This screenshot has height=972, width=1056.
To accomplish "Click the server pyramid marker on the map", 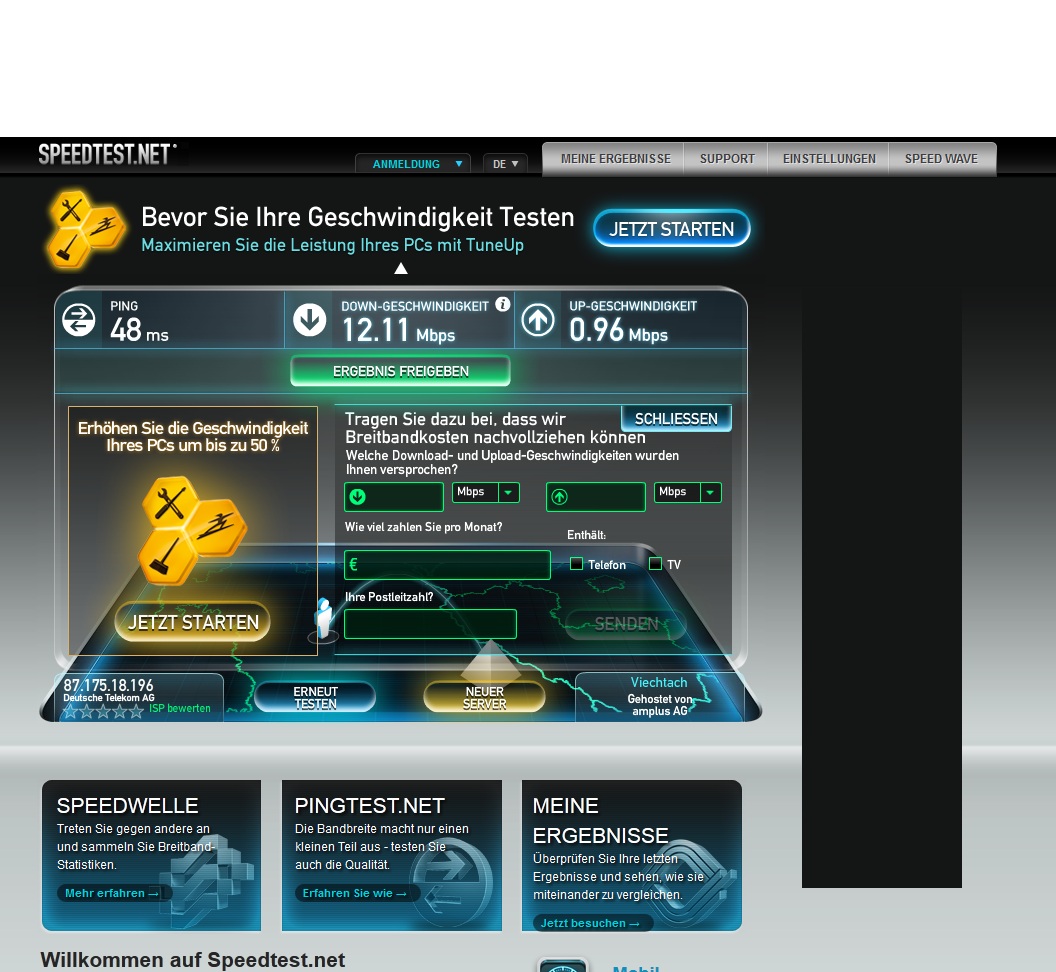I will point(490,662).
